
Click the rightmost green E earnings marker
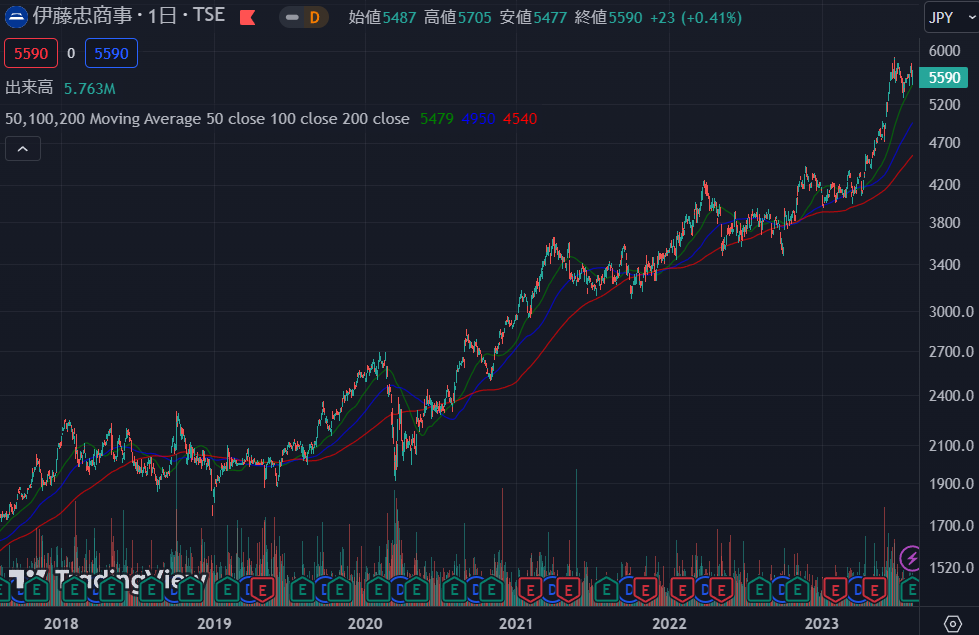(x=912, y=589)
